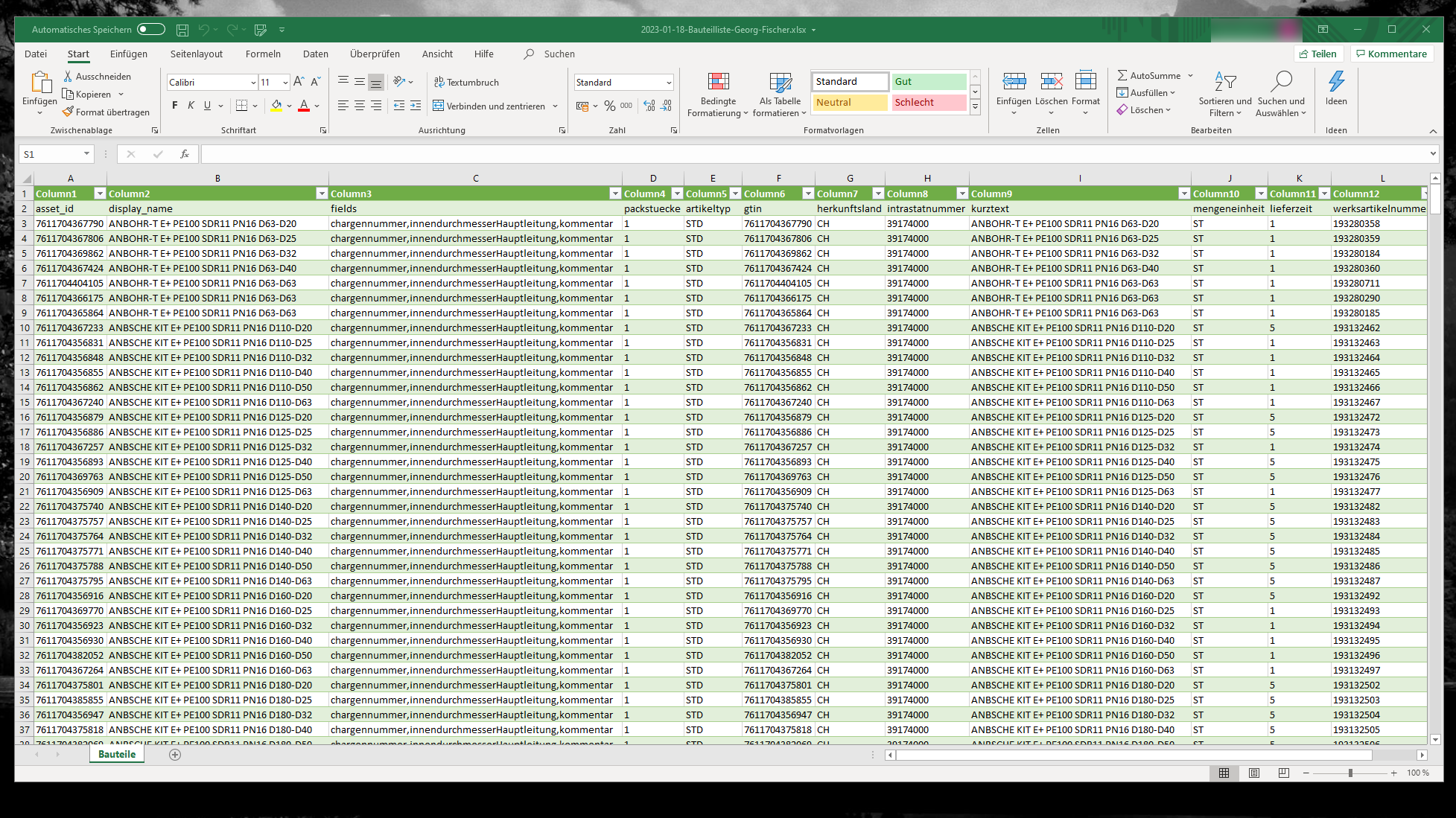Image resolution: width=1456 pixels, height=818 pixels.
Task: Open Sortieren und Filtern
Action: pos(1224,93)
